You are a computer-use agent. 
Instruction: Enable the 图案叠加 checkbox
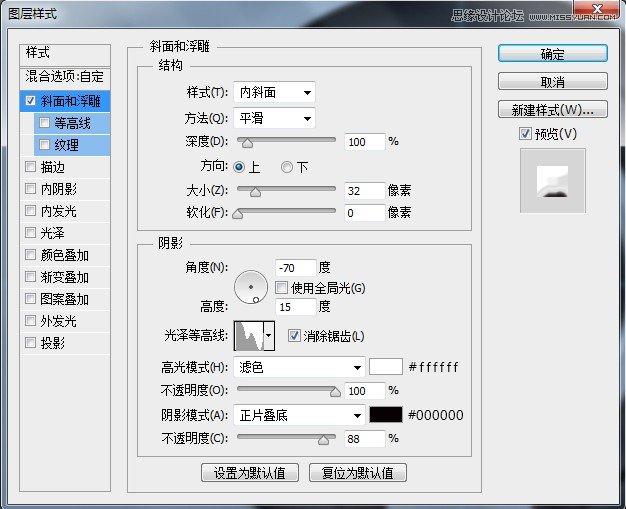pyautogui.click(x=30, y=299)
